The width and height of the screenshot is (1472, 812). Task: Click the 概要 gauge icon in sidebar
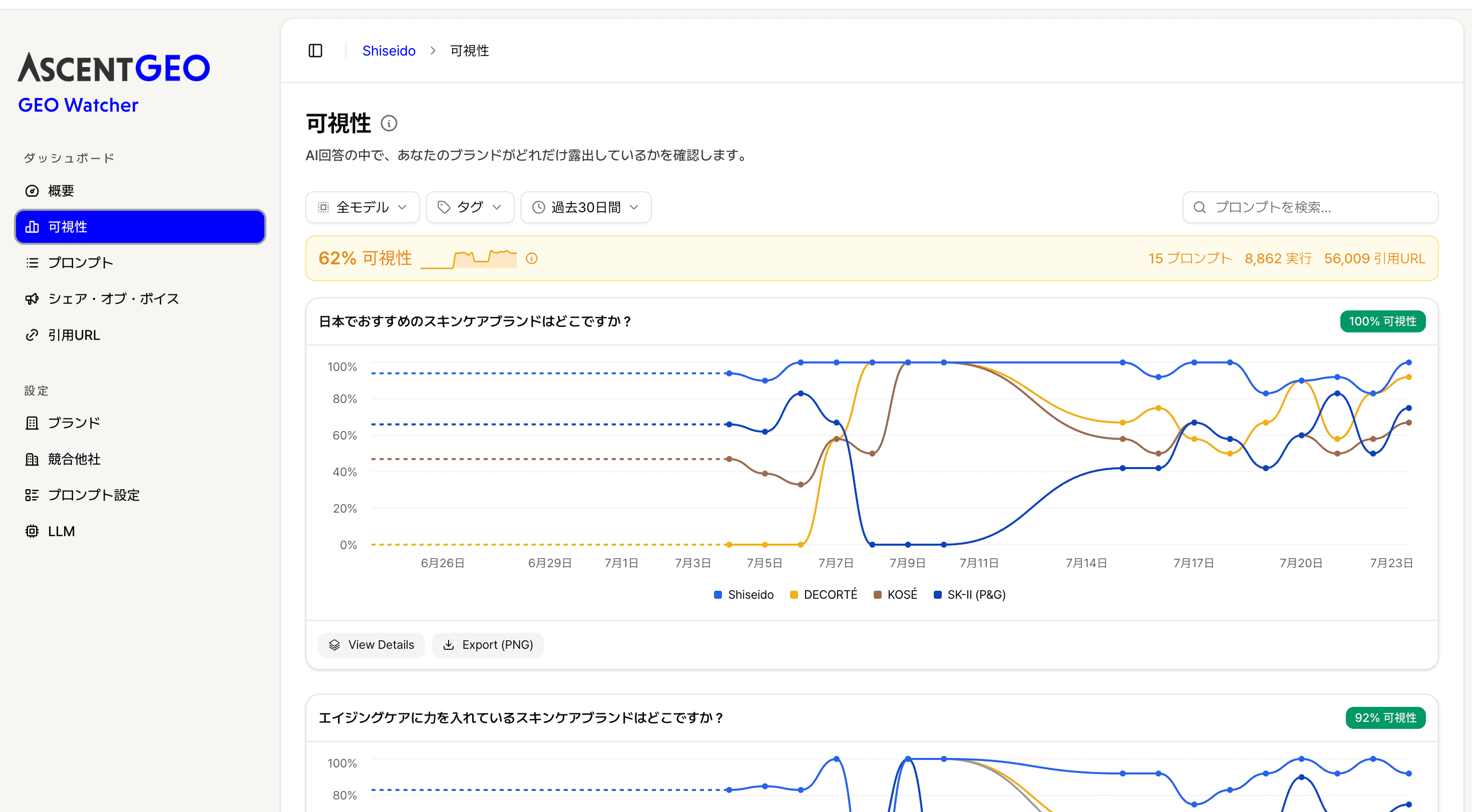click(x=32, y=191)
